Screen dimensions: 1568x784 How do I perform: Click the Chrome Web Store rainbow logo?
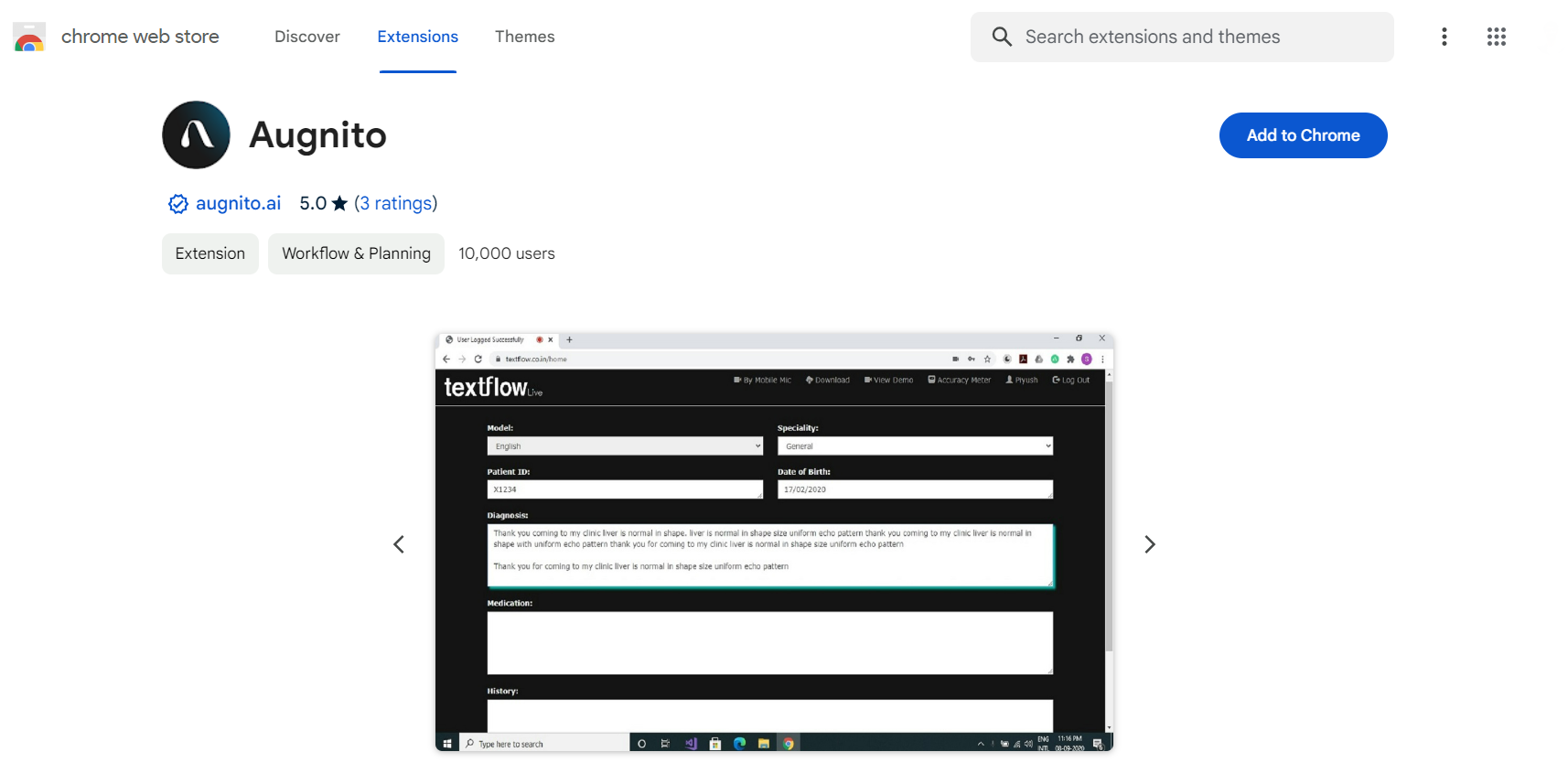[29, 37]
